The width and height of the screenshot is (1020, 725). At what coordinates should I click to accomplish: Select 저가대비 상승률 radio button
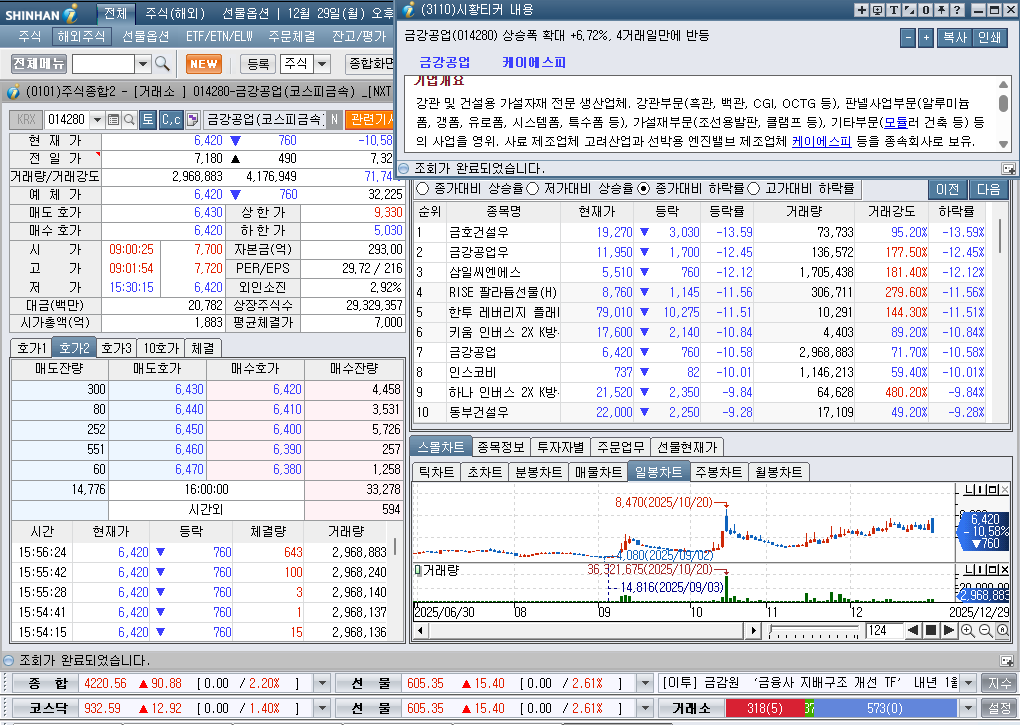tap(533, 189)
